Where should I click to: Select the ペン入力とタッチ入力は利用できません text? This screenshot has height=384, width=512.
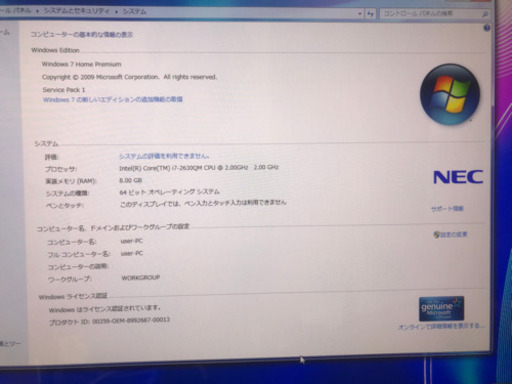tap(203, 203)
